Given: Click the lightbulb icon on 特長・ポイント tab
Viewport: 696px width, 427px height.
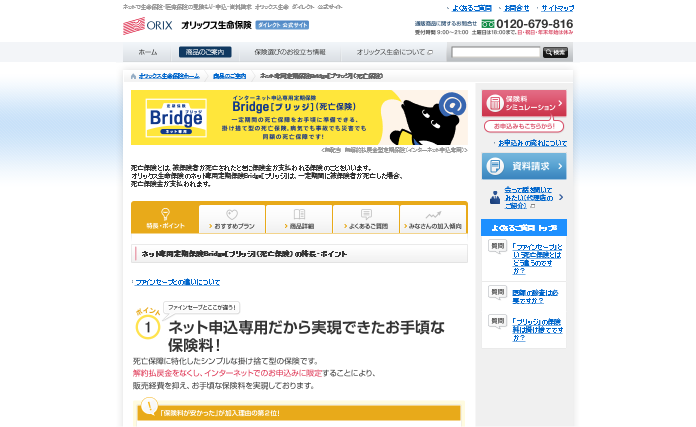Looking at the screenshot, I should tap(165, 214).
